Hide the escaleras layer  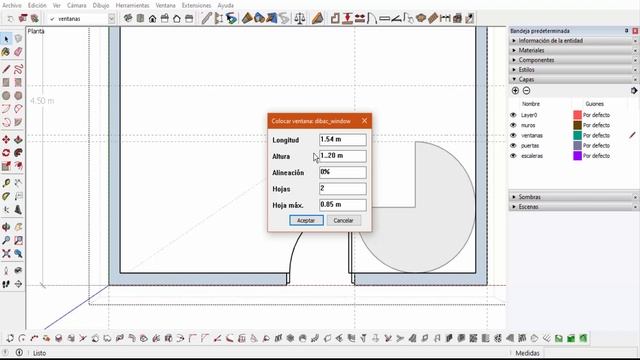(x=513, y=156)
